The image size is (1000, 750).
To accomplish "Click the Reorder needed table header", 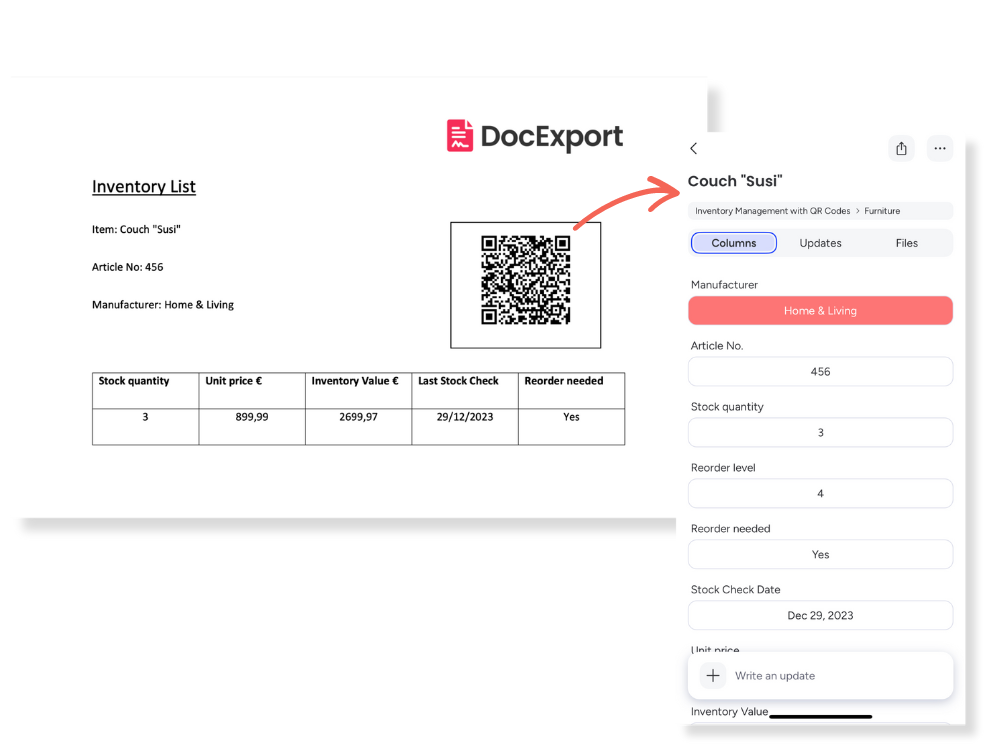I will point(571,390).
